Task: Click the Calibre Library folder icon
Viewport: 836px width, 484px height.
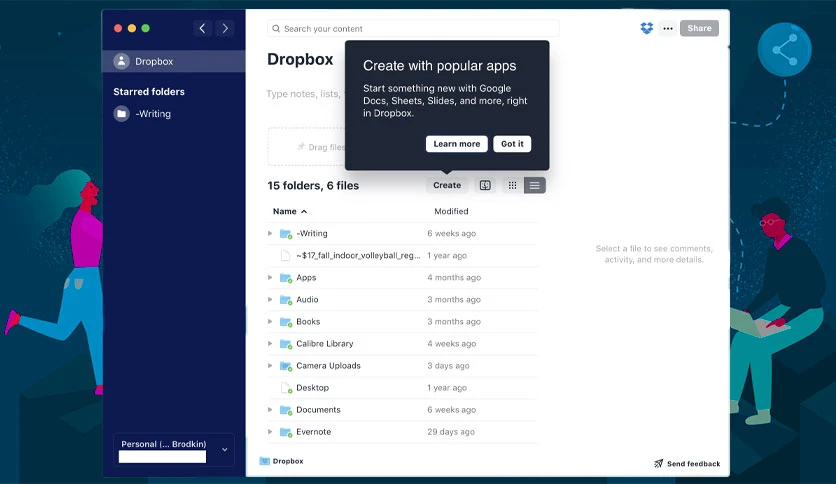Action: (x=286, y=344)
